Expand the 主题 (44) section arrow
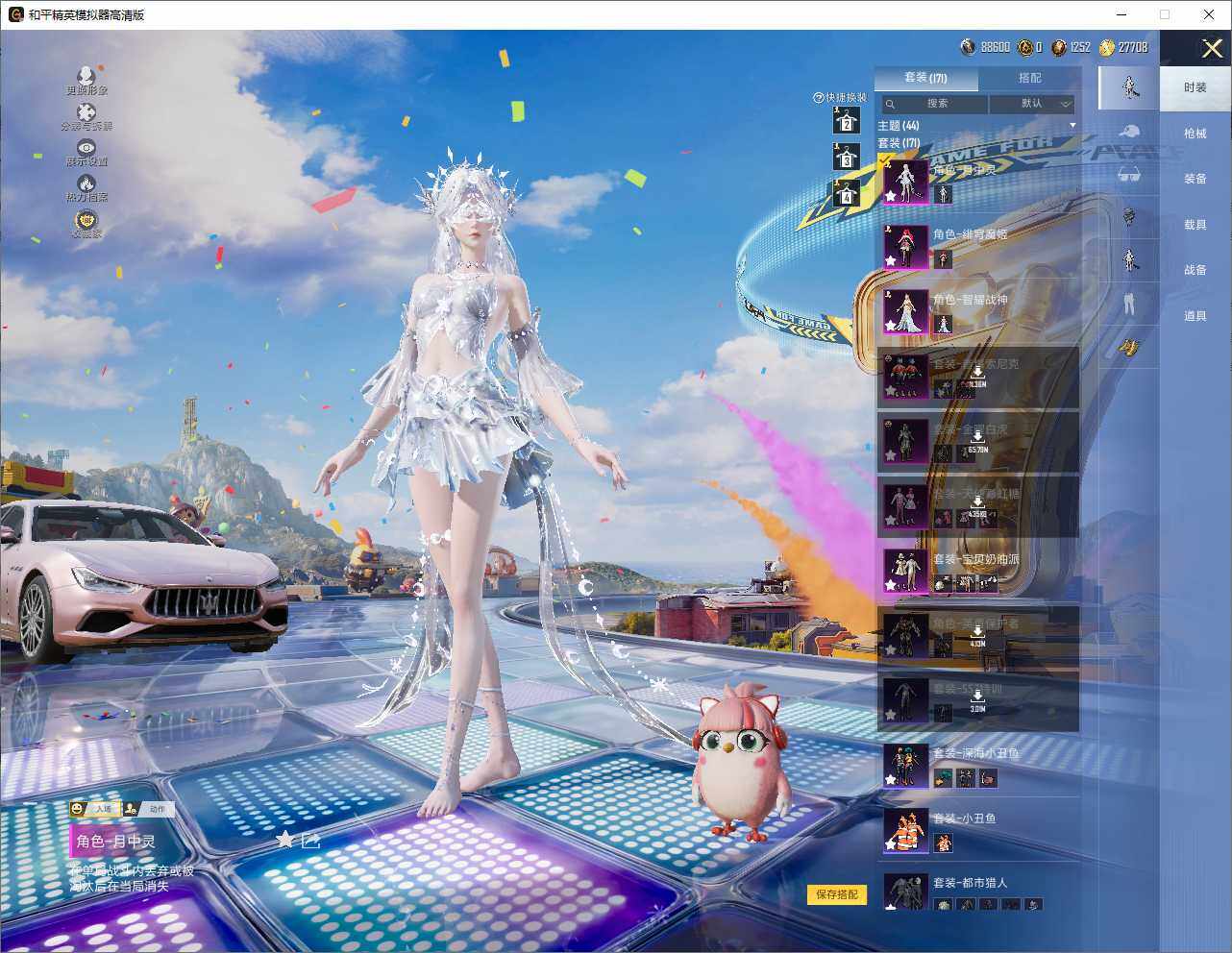 (x=1072, y=126)
